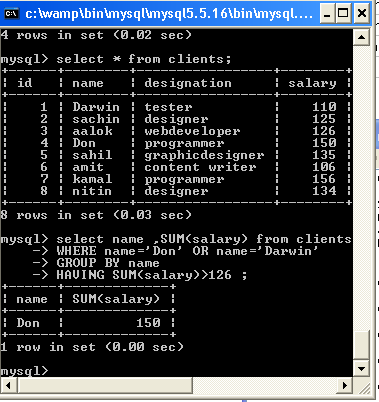Click the name 'Darwin' in table row 1
This screenshot has width=379, height=402.
96,107
